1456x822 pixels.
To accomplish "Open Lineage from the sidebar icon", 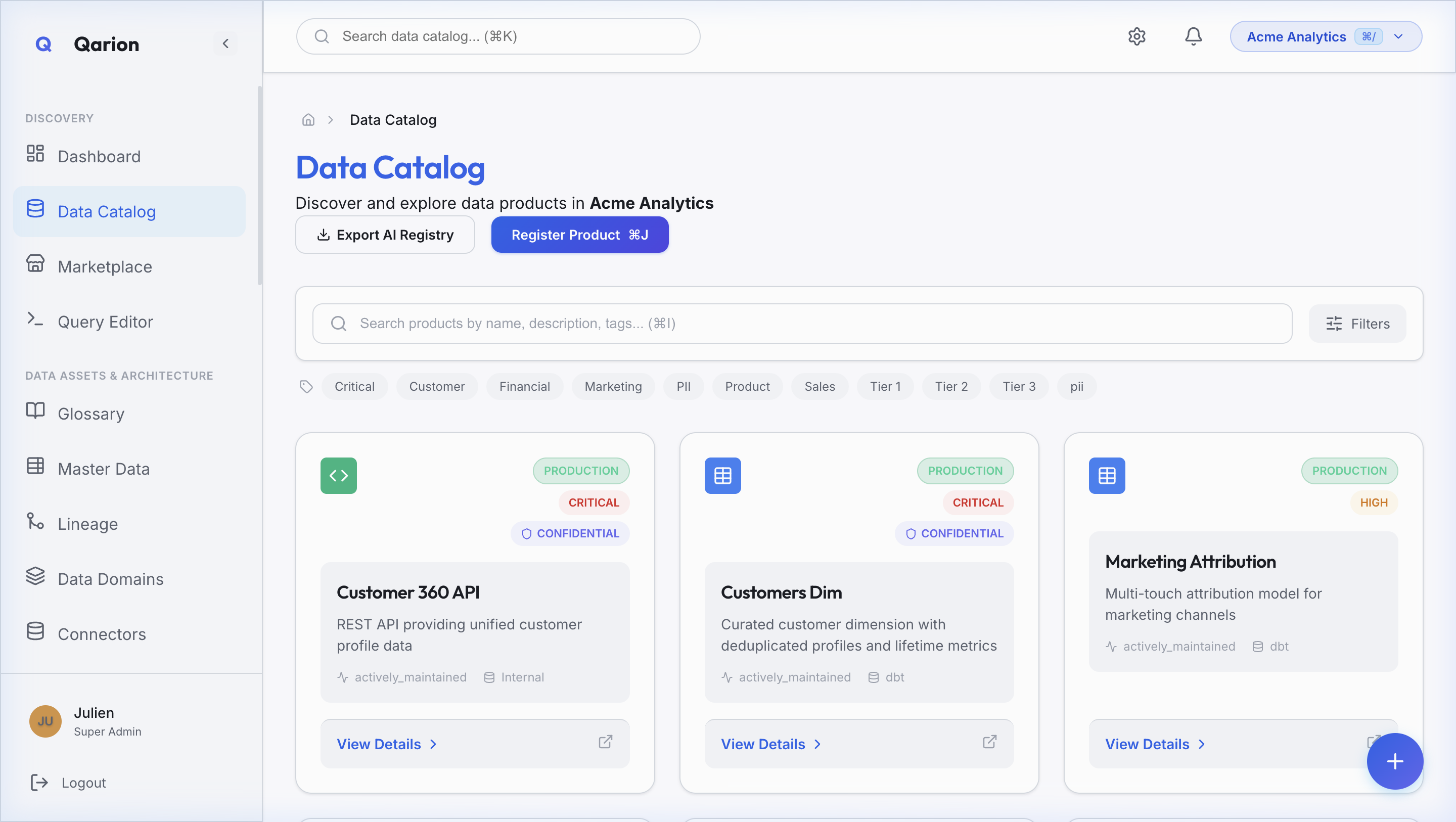I will [35, 523].
